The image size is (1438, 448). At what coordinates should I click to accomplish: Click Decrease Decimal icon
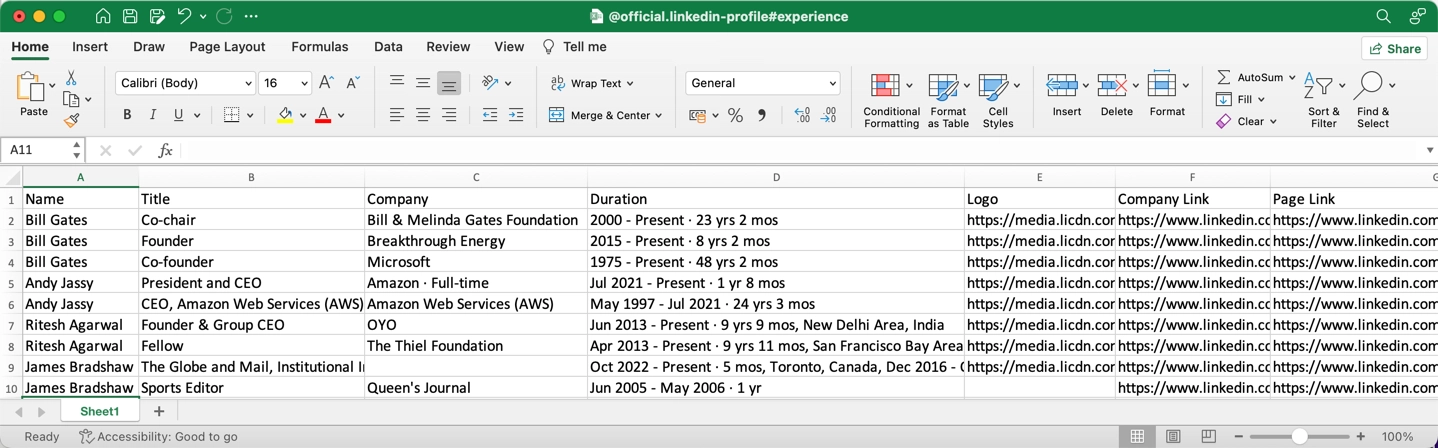pos(829,115)
